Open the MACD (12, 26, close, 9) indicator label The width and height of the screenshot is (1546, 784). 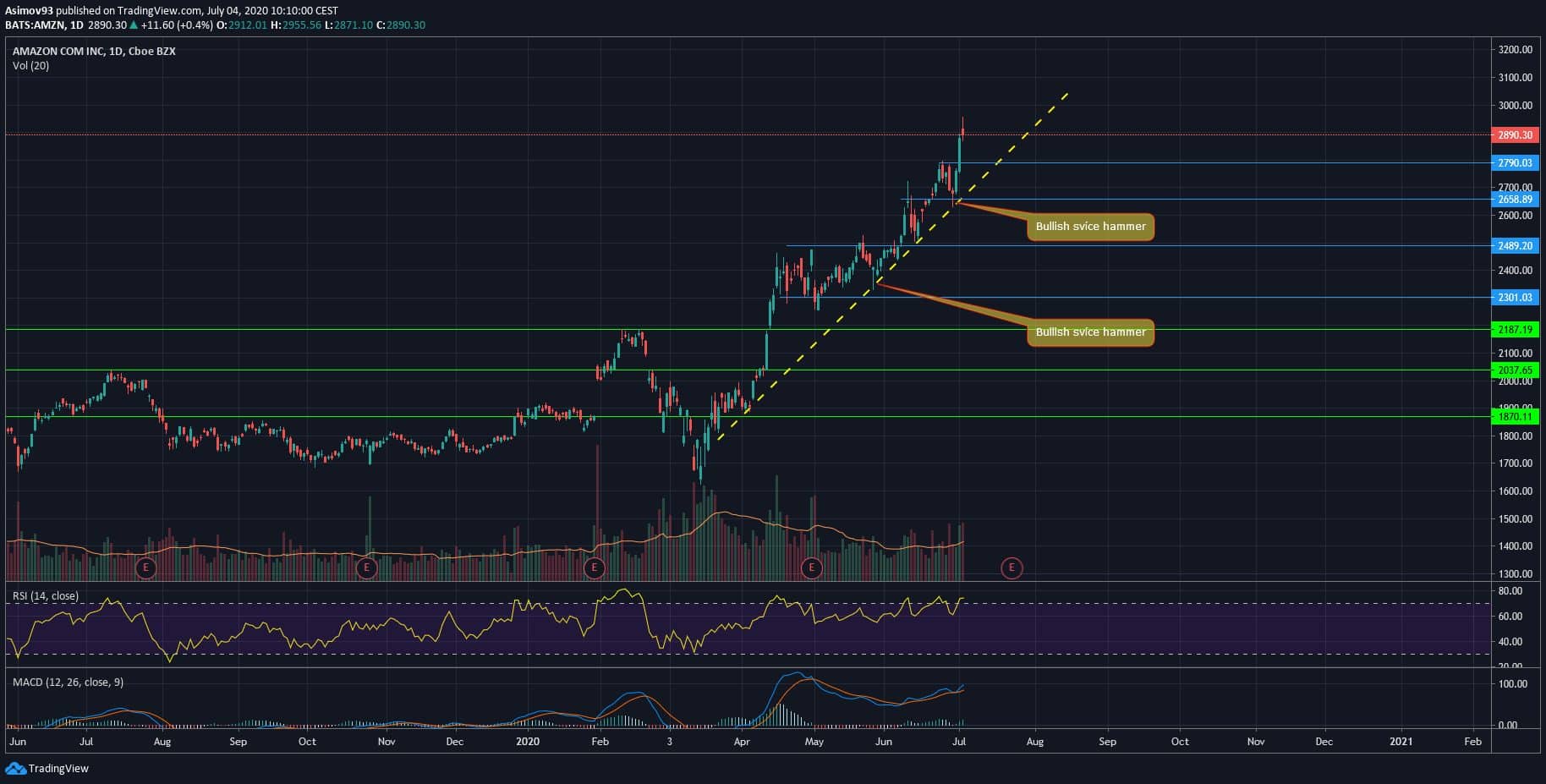(x=68, y=683)
